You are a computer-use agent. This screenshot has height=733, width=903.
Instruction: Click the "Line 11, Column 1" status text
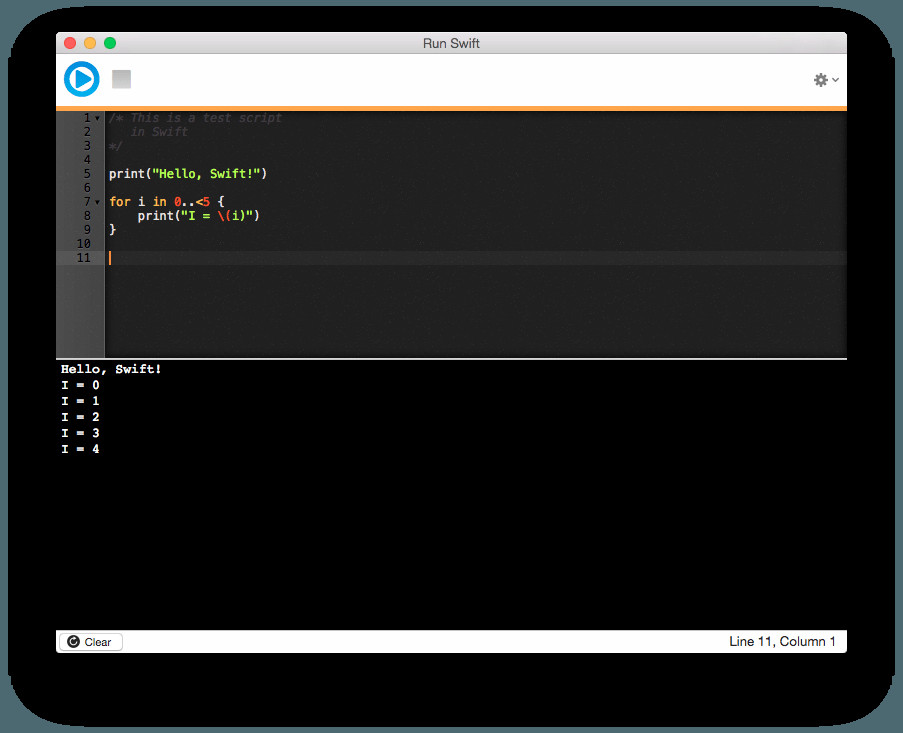click(782, 641)
